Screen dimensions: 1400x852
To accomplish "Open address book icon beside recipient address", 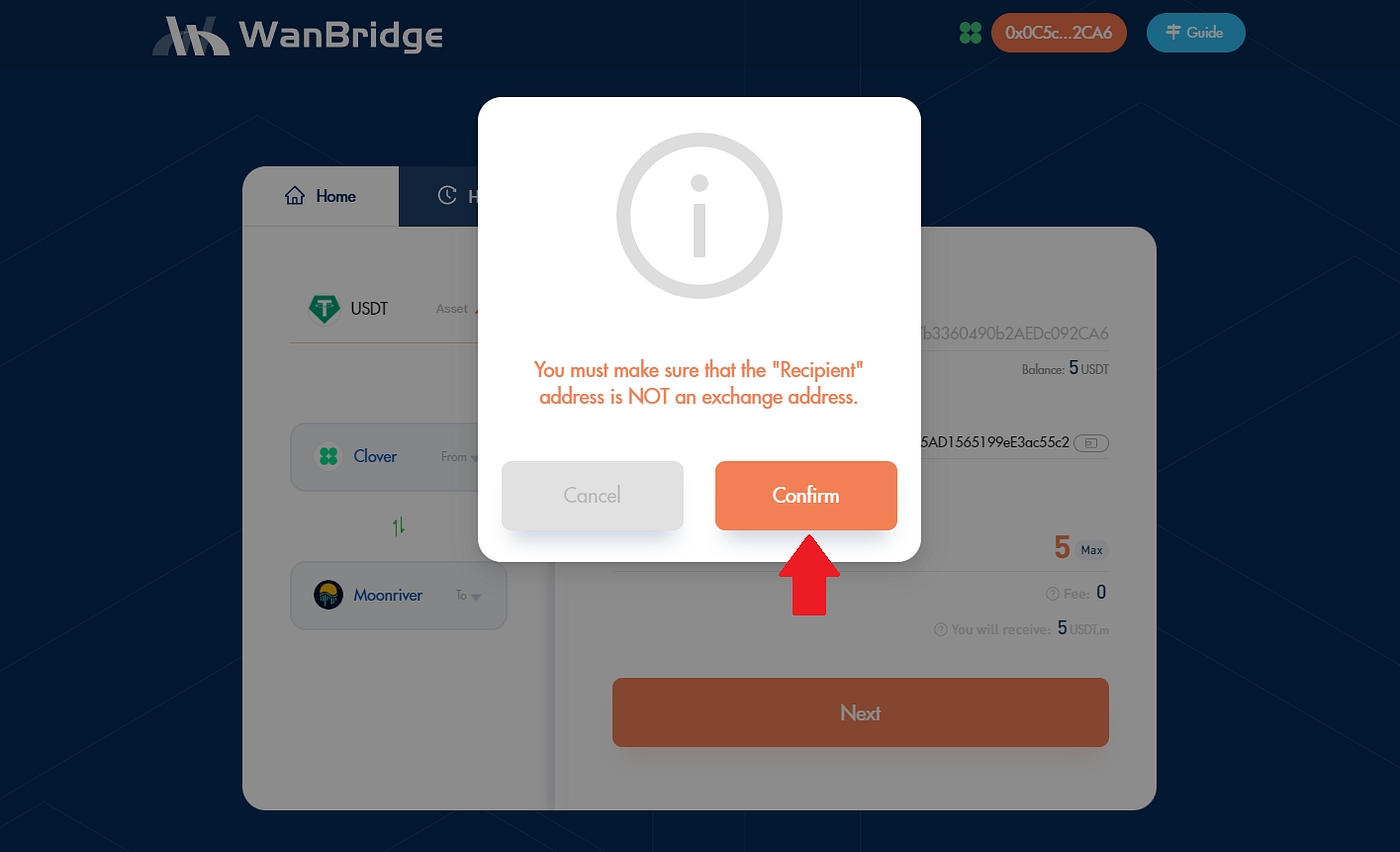I will coord(1091,441).
